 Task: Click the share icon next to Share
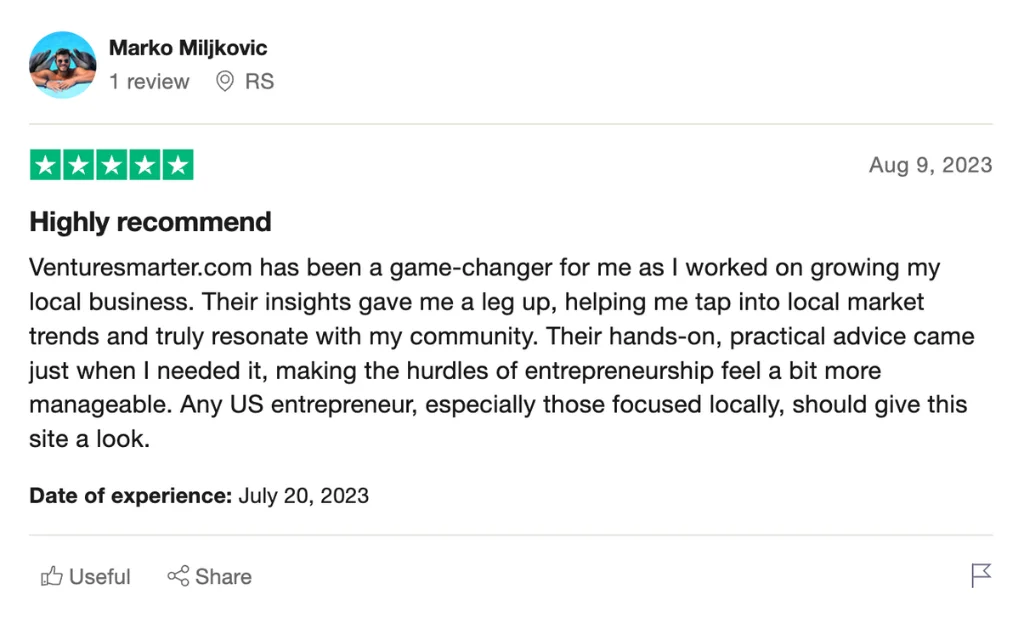pyautogui.click(x=178, y=576)
